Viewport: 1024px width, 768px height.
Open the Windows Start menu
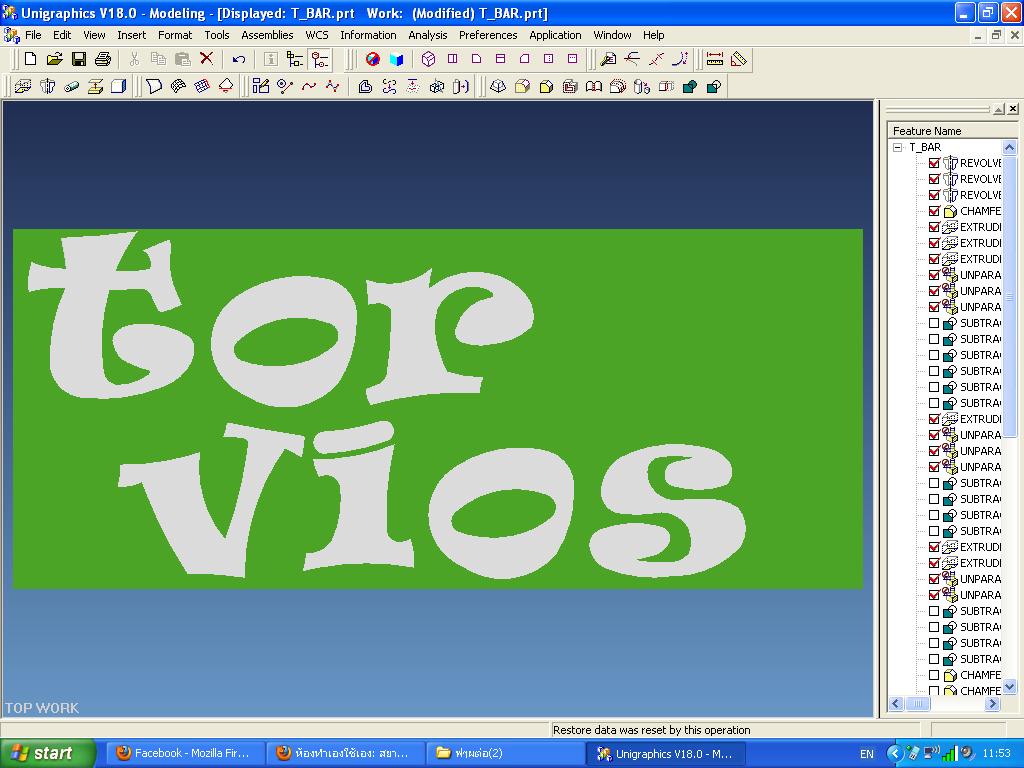[47, 754]
